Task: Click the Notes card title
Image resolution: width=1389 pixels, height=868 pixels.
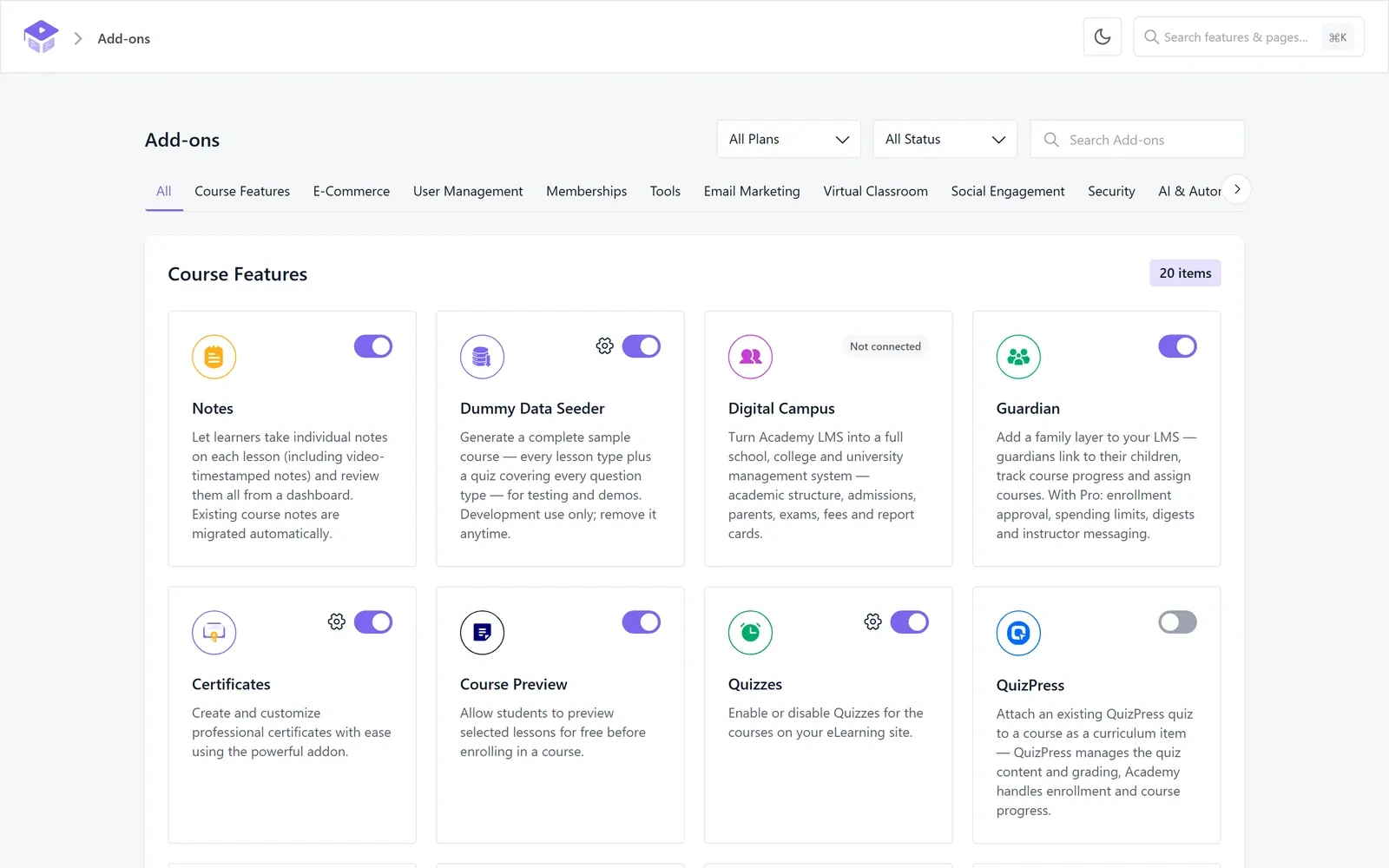Action: pos(213,408)
